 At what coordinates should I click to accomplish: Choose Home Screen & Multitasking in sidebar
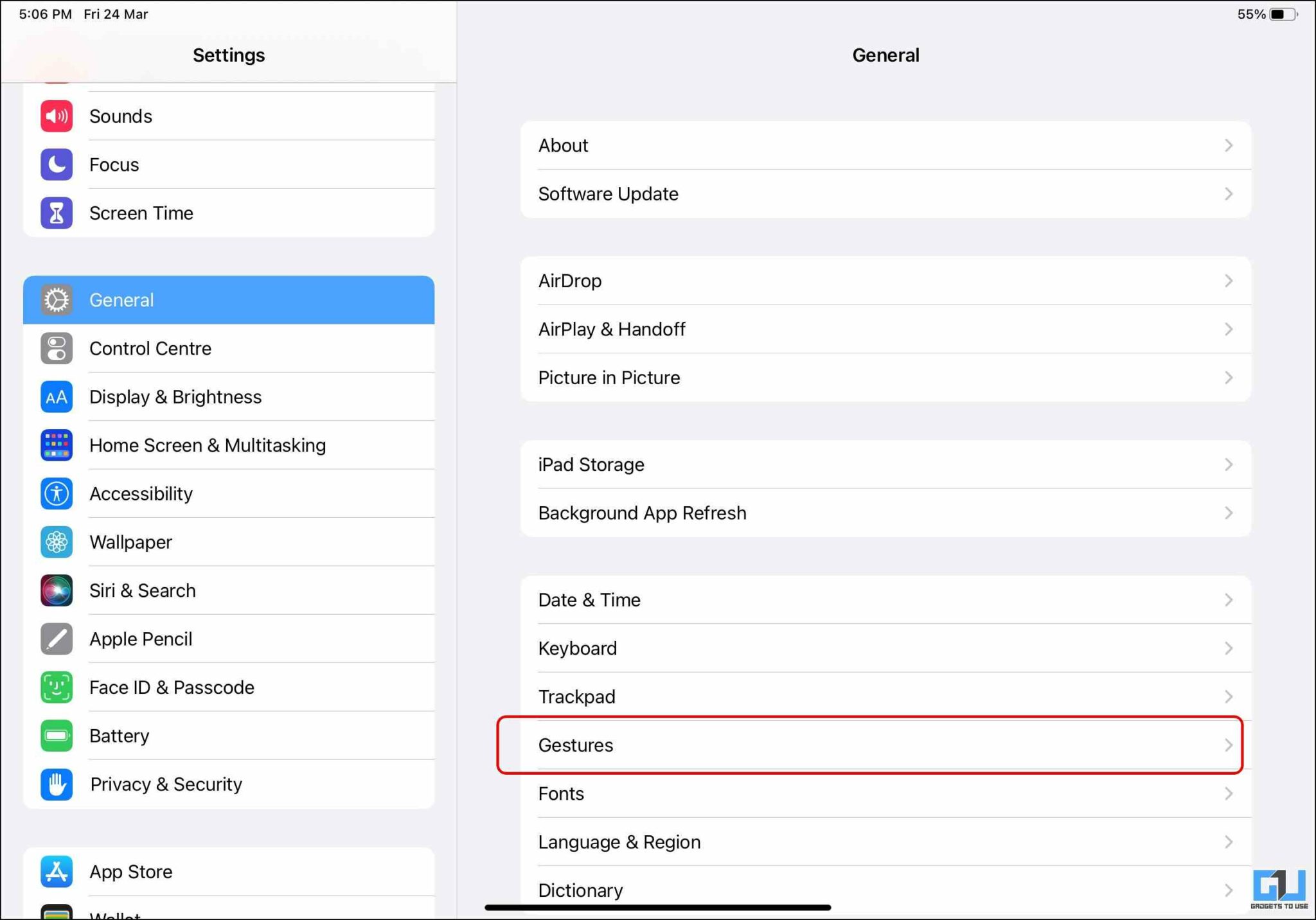click(x=208, y=445)
